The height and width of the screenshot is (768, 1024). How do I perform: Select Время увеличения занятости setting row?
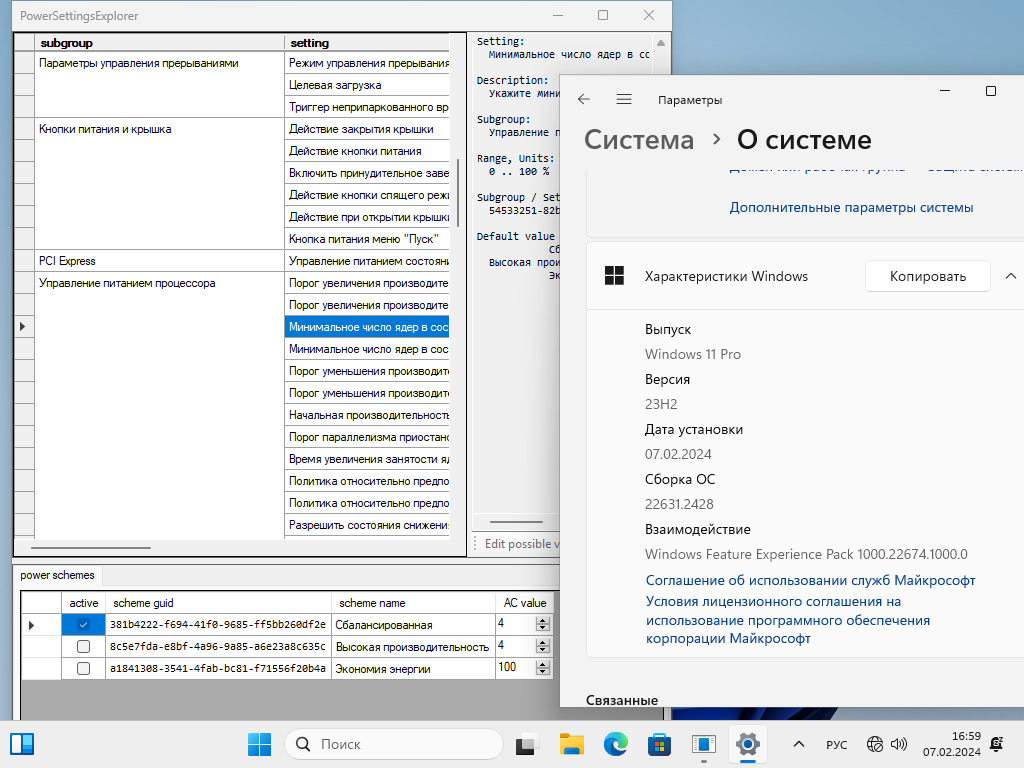pyautogui.click(x=367, y=459)
